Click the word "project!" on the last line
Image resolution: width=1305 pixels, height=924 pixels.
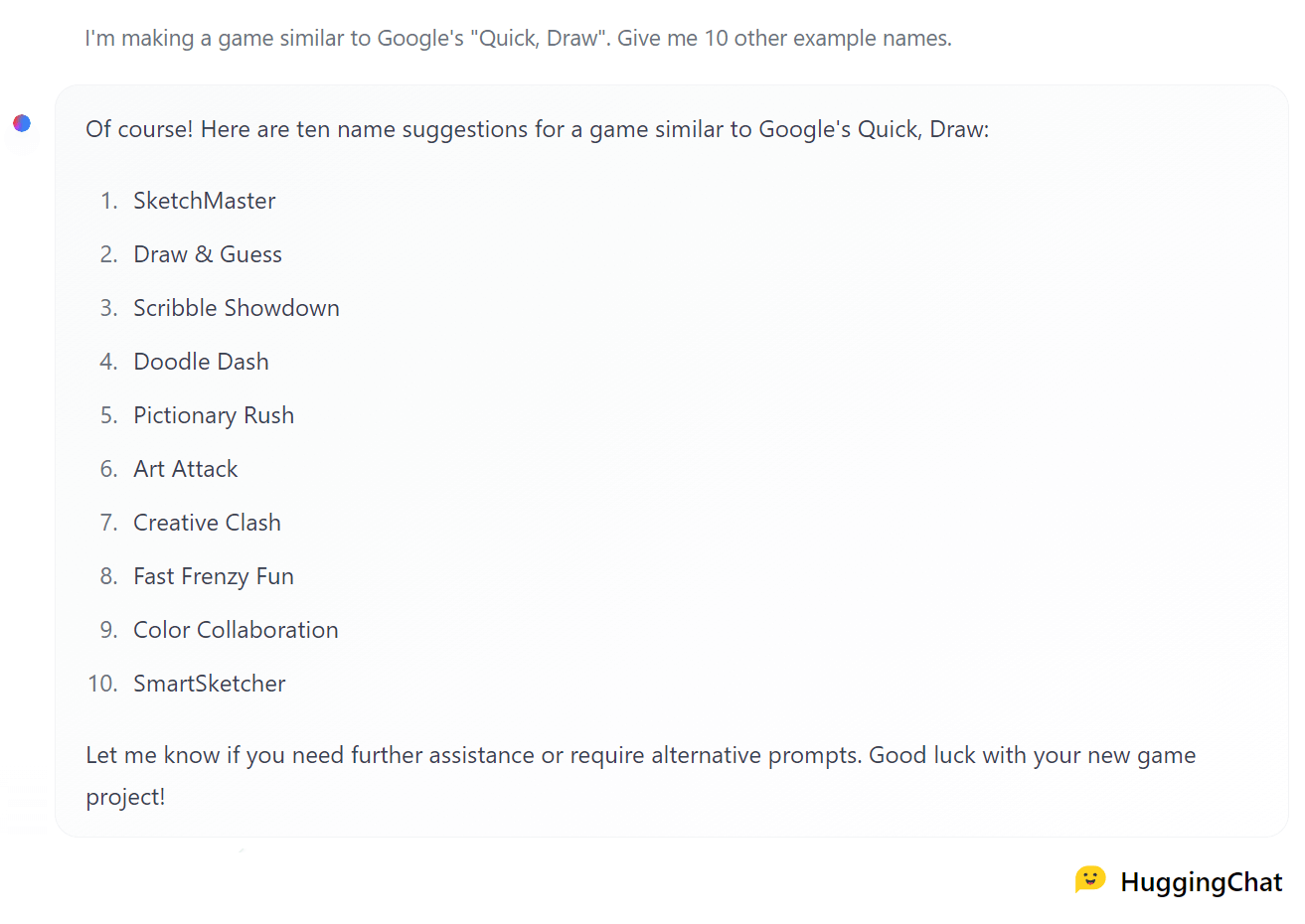click(125, 798)
